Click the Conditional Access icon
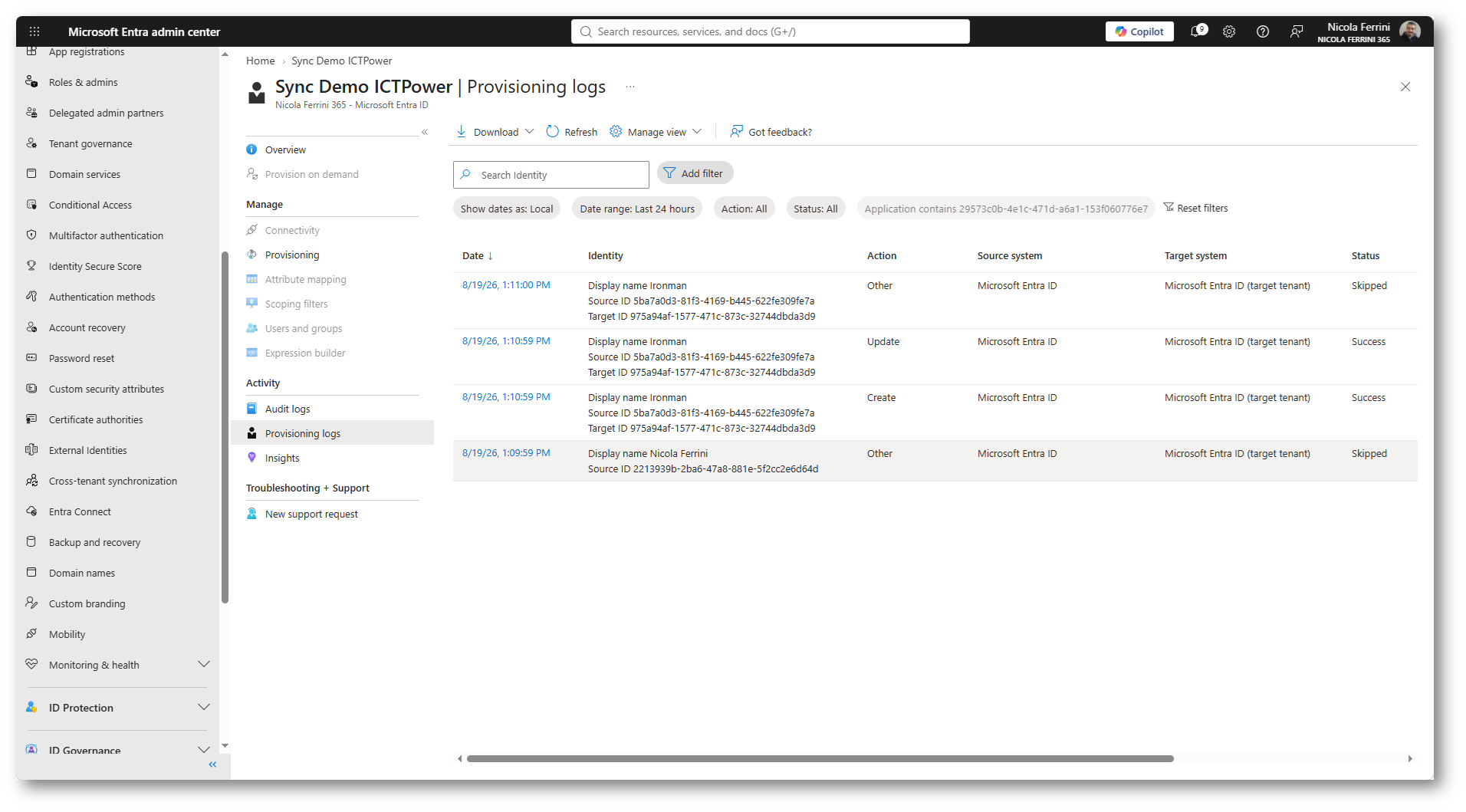The height and width of the screenshot is (812, 1466). tap(31, 205)
